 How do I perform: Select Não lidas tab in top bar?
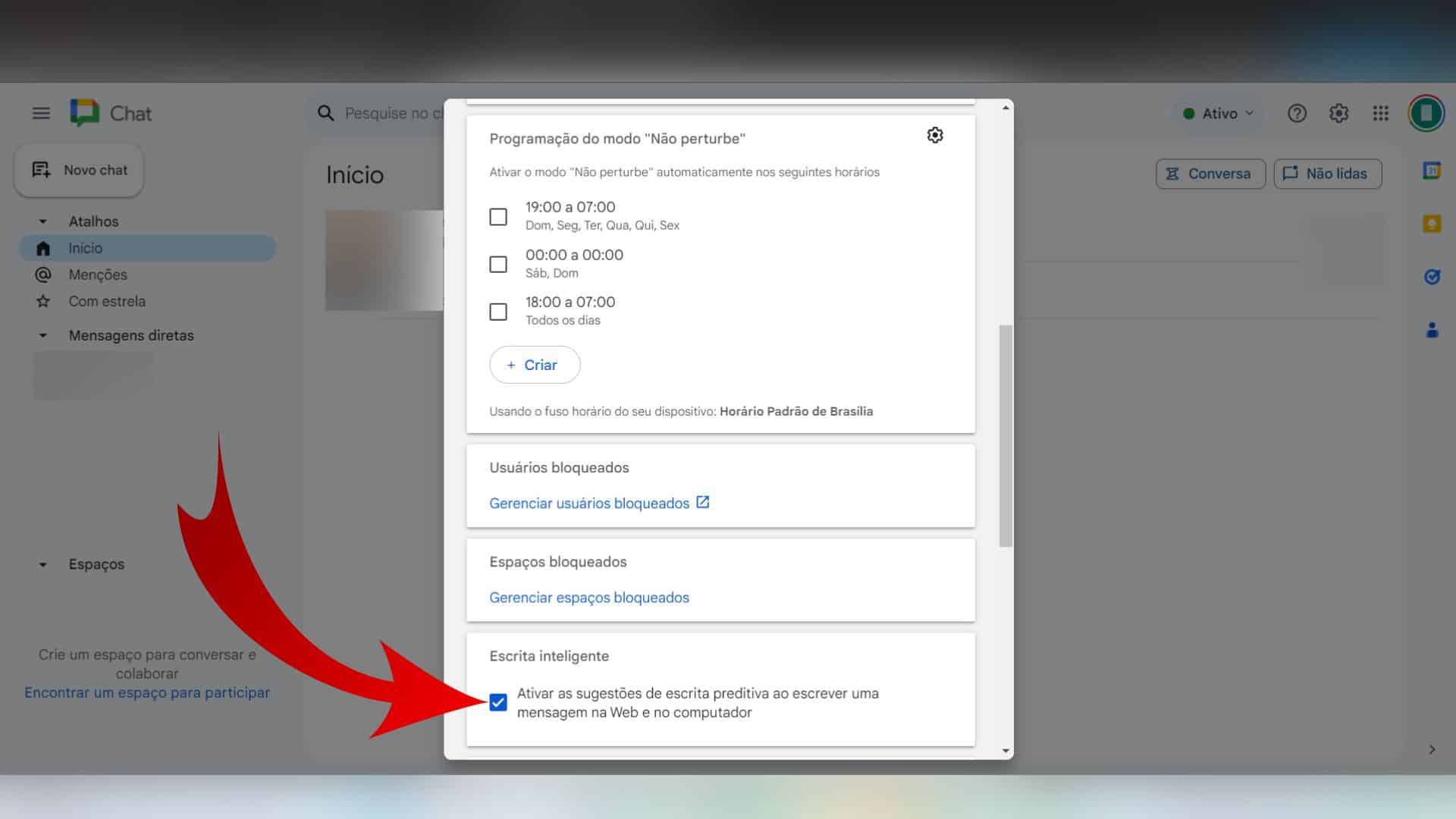(x=1326, y=173)
